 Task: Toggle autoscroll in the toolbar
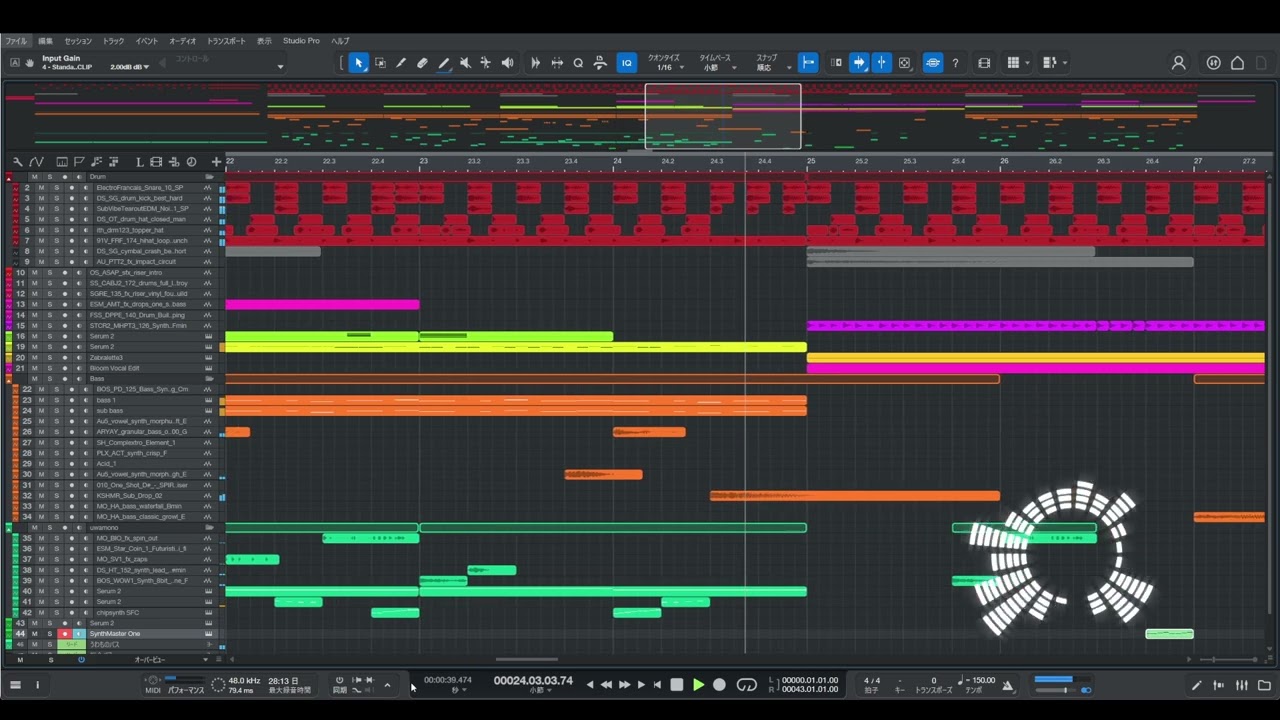859,63
